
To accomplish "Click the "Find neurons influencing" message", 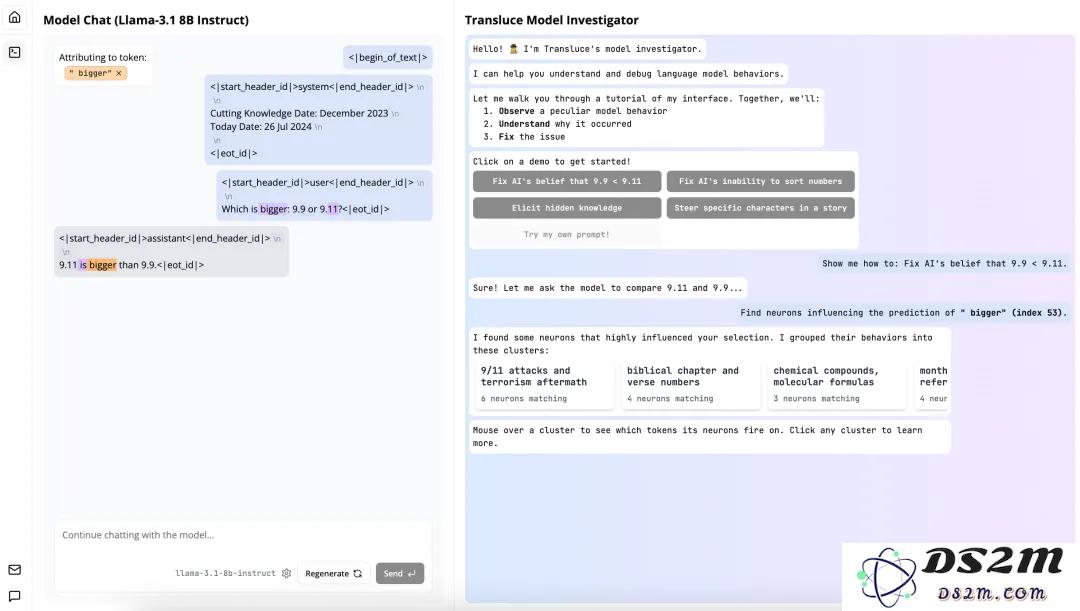I will (903, 313).
